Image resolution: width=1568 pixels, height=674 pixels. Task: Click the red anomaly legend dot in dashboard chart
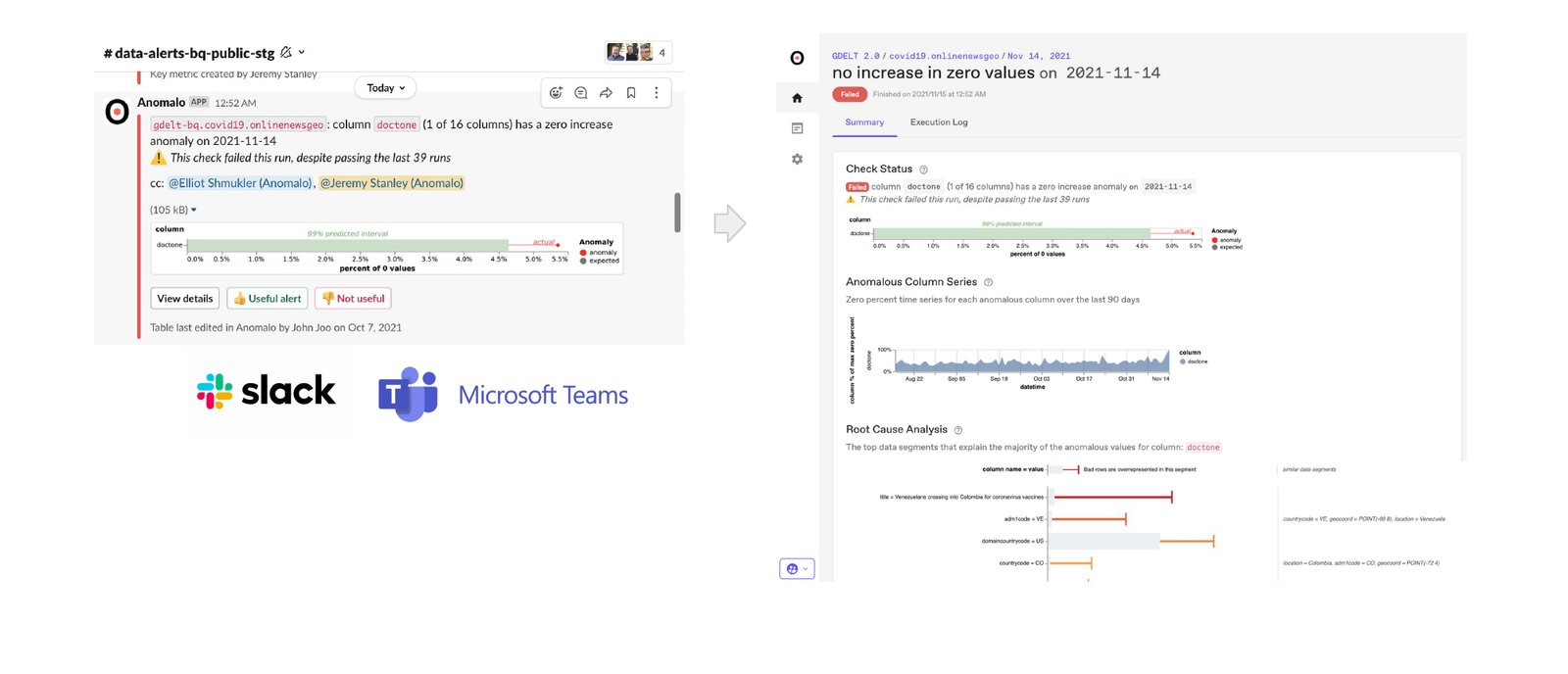click(1215, 240)
